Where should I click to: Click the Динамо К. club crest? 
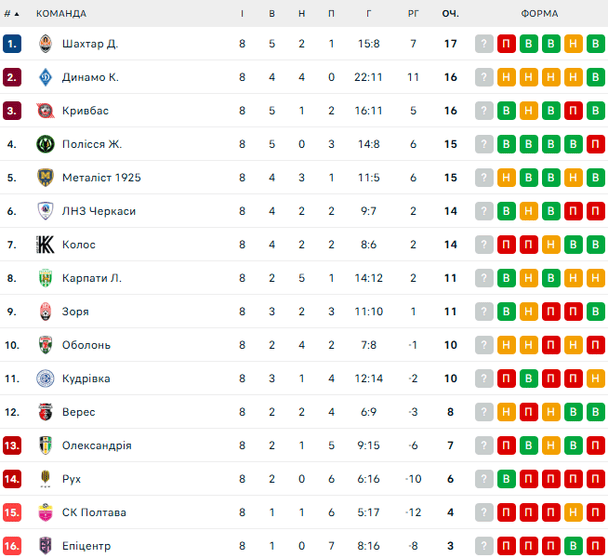pyautogui.click(x=45, y=77)
